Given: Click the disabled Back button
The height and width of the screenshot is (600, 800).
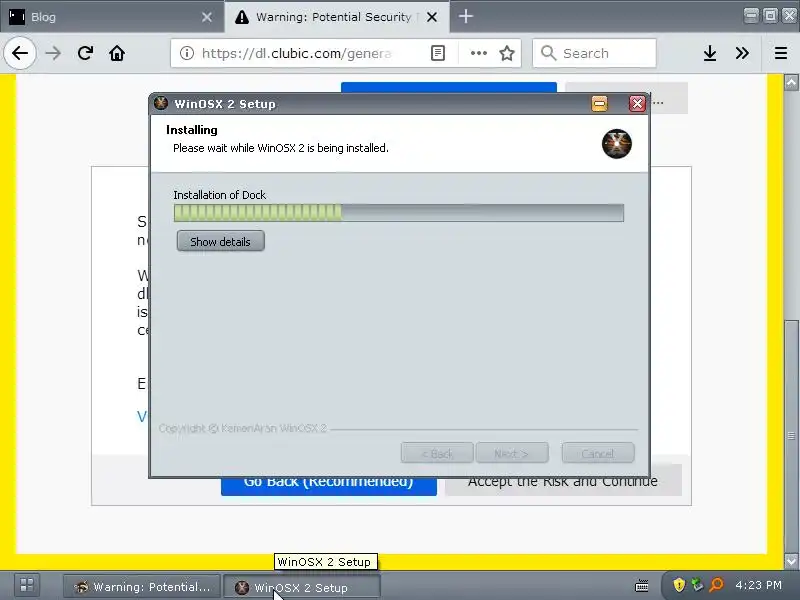Looking at the screenshot, I should pos(437,453).
